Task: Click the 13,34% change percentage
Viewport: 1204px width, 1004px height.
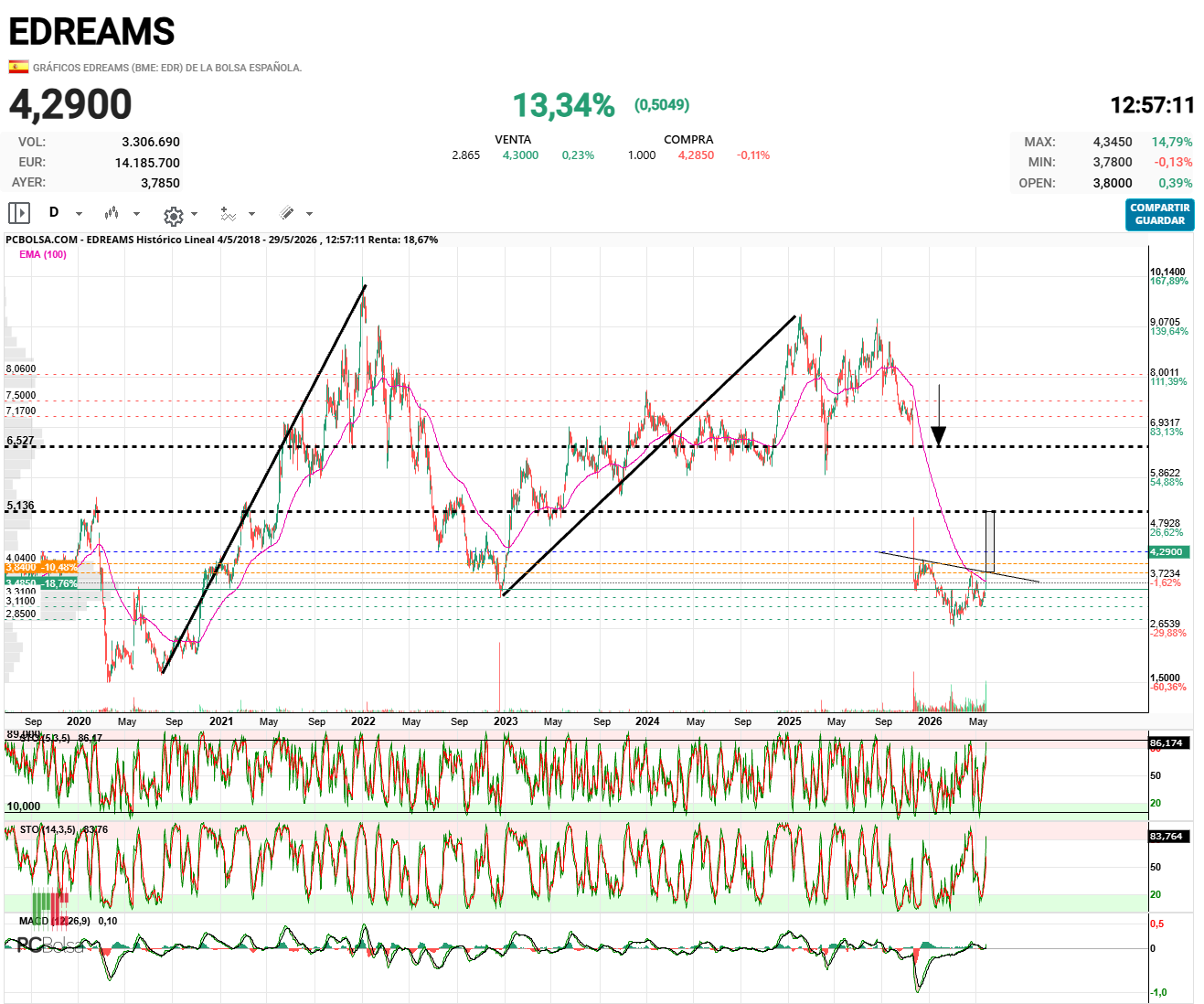Action: [x=563, y=105]
